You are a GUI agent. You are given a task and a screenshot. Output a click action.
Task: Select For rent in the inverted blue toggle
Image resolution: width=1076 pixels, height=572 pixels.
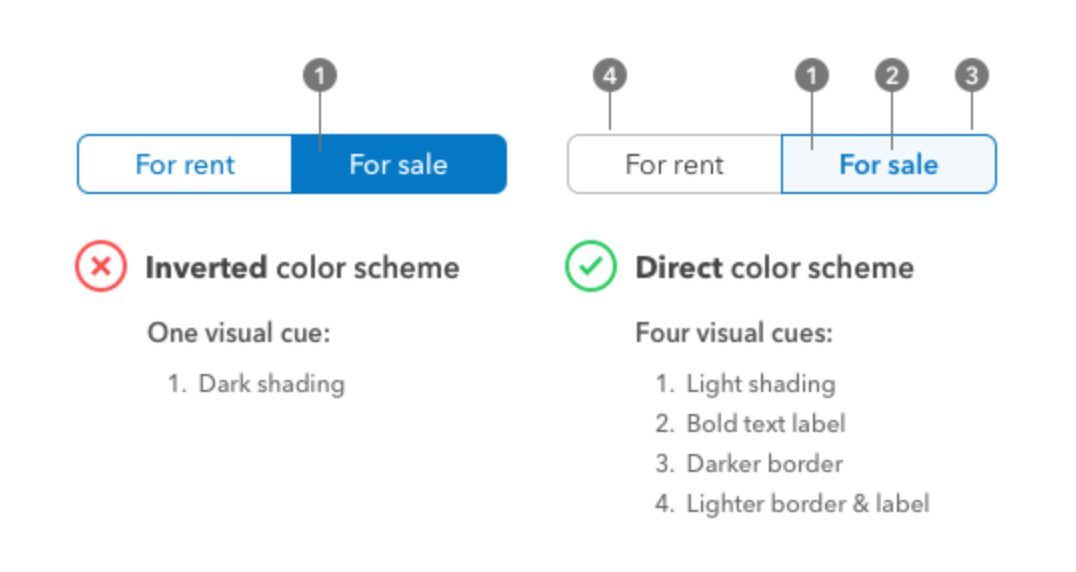185,165
